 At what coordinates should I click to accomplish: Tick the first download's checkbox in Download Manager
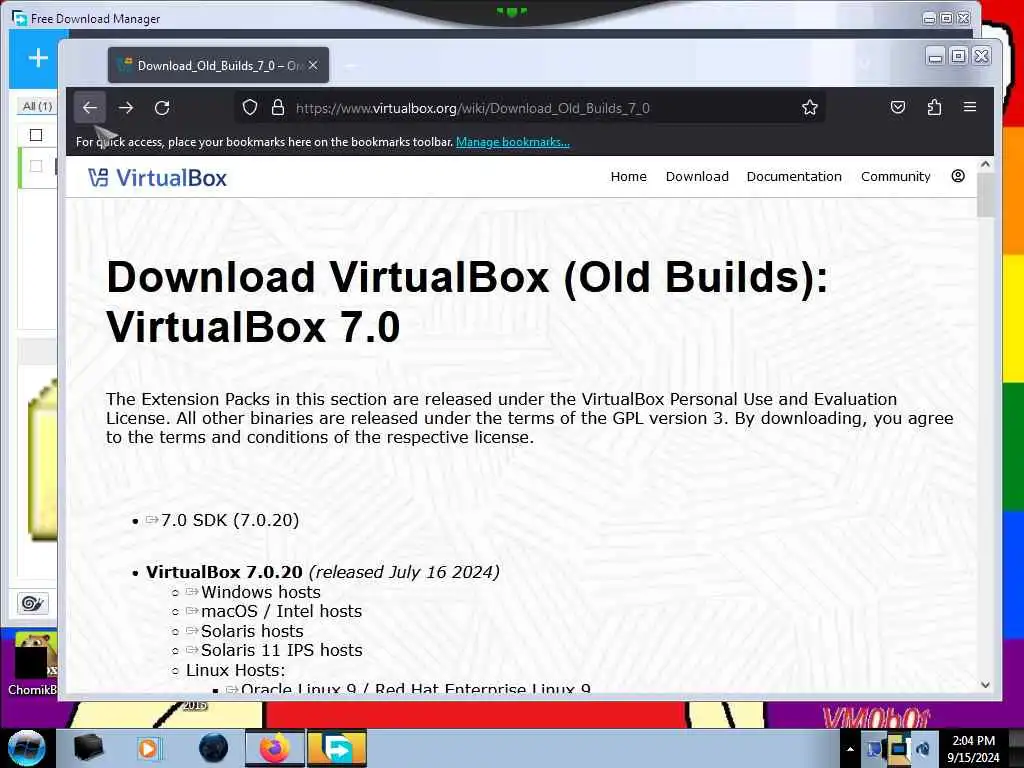click(x=36, y=167)
